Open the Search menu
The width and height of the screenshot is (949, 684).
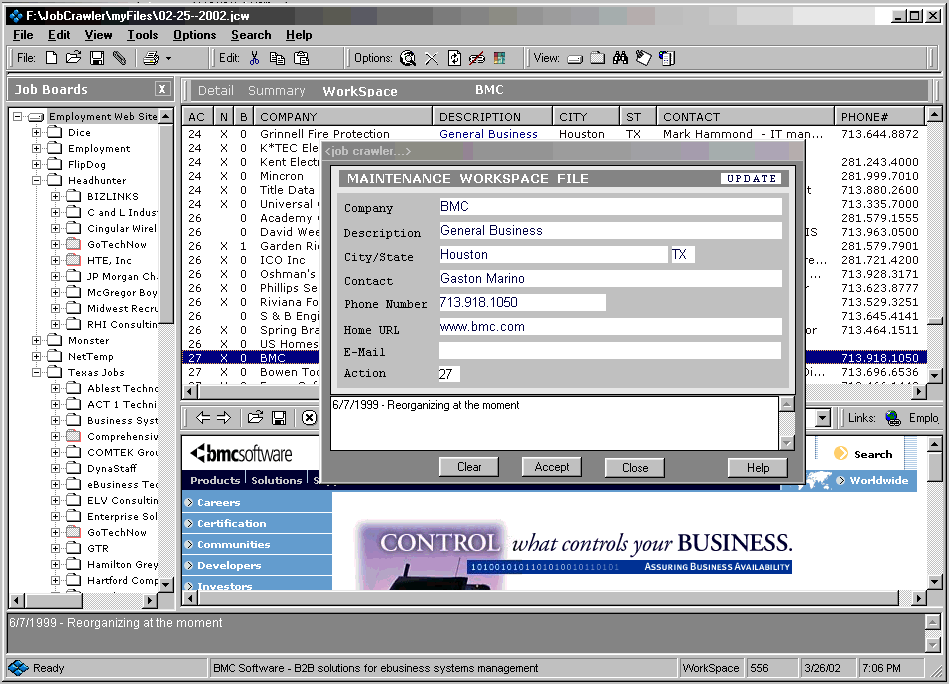[x=251, y=35]
